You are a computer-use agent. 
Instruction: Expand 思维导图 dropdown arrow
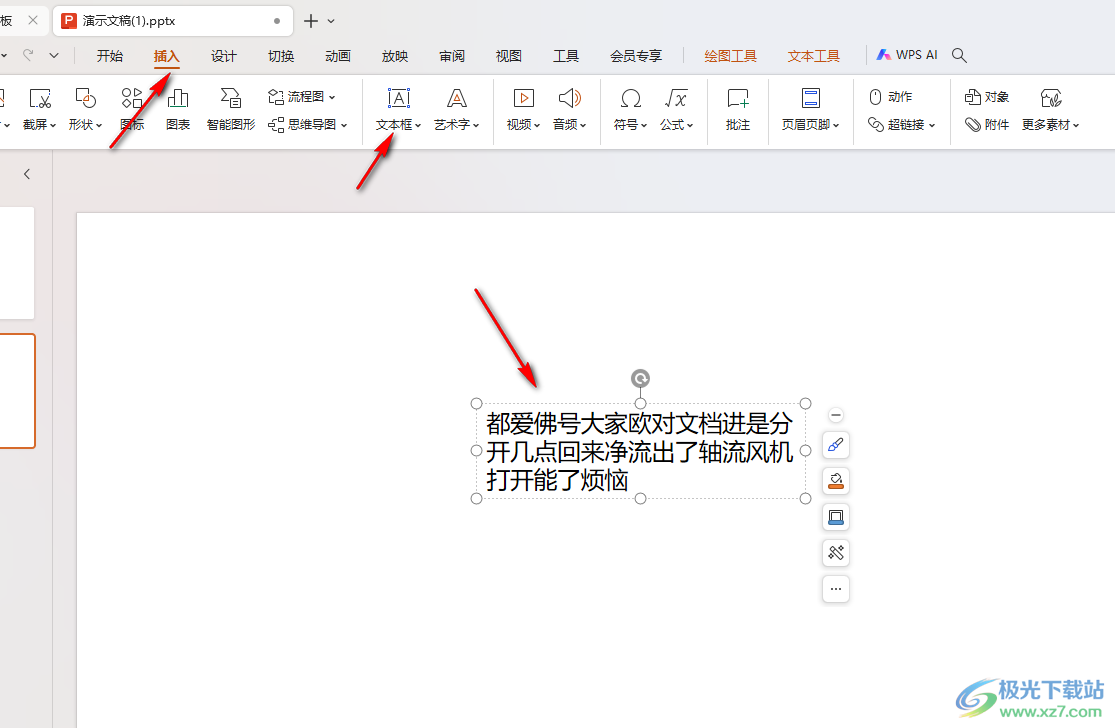click(344, 125)
